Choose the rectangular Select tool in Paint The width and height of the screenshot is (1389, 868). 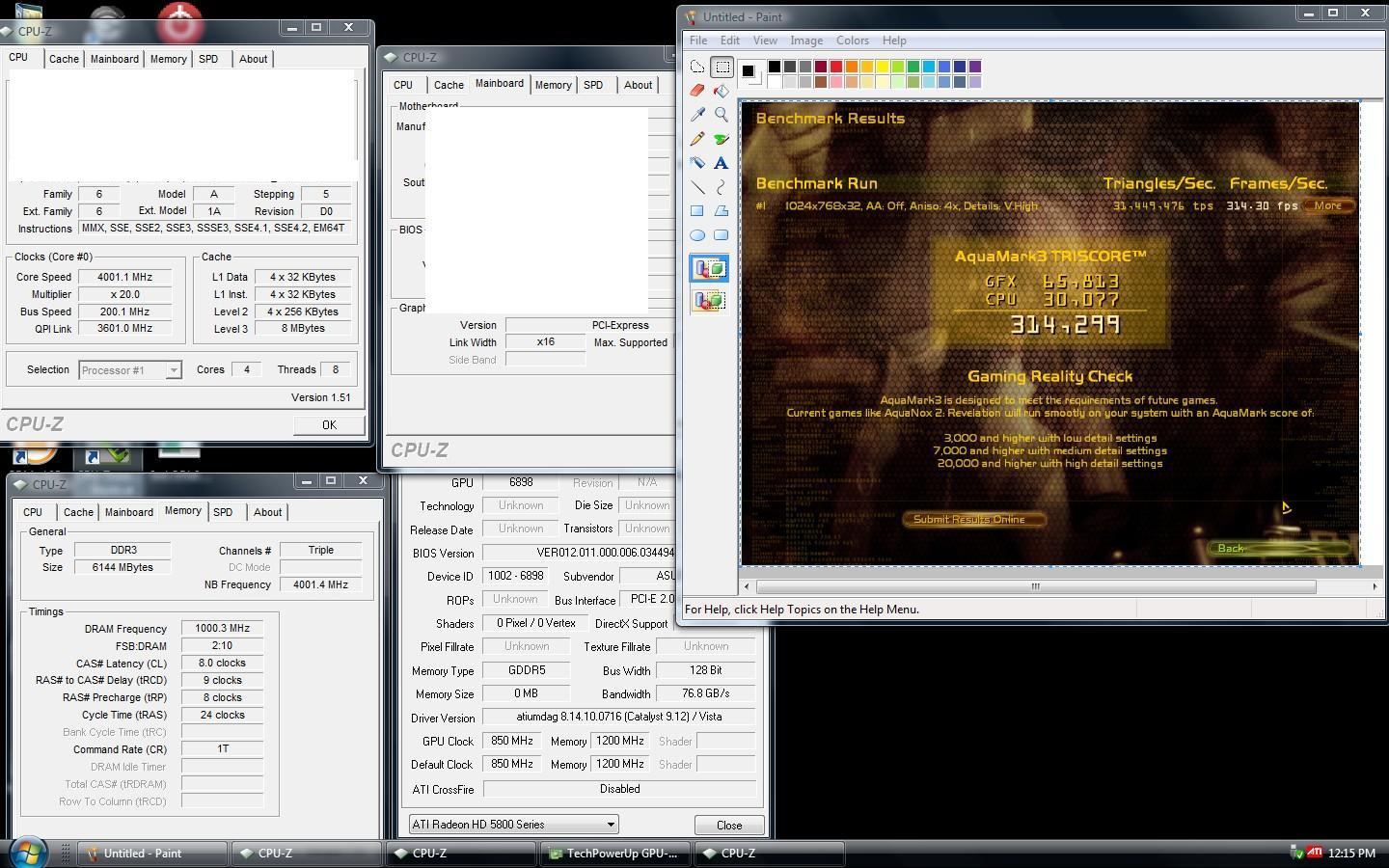(x=722, y=67)
